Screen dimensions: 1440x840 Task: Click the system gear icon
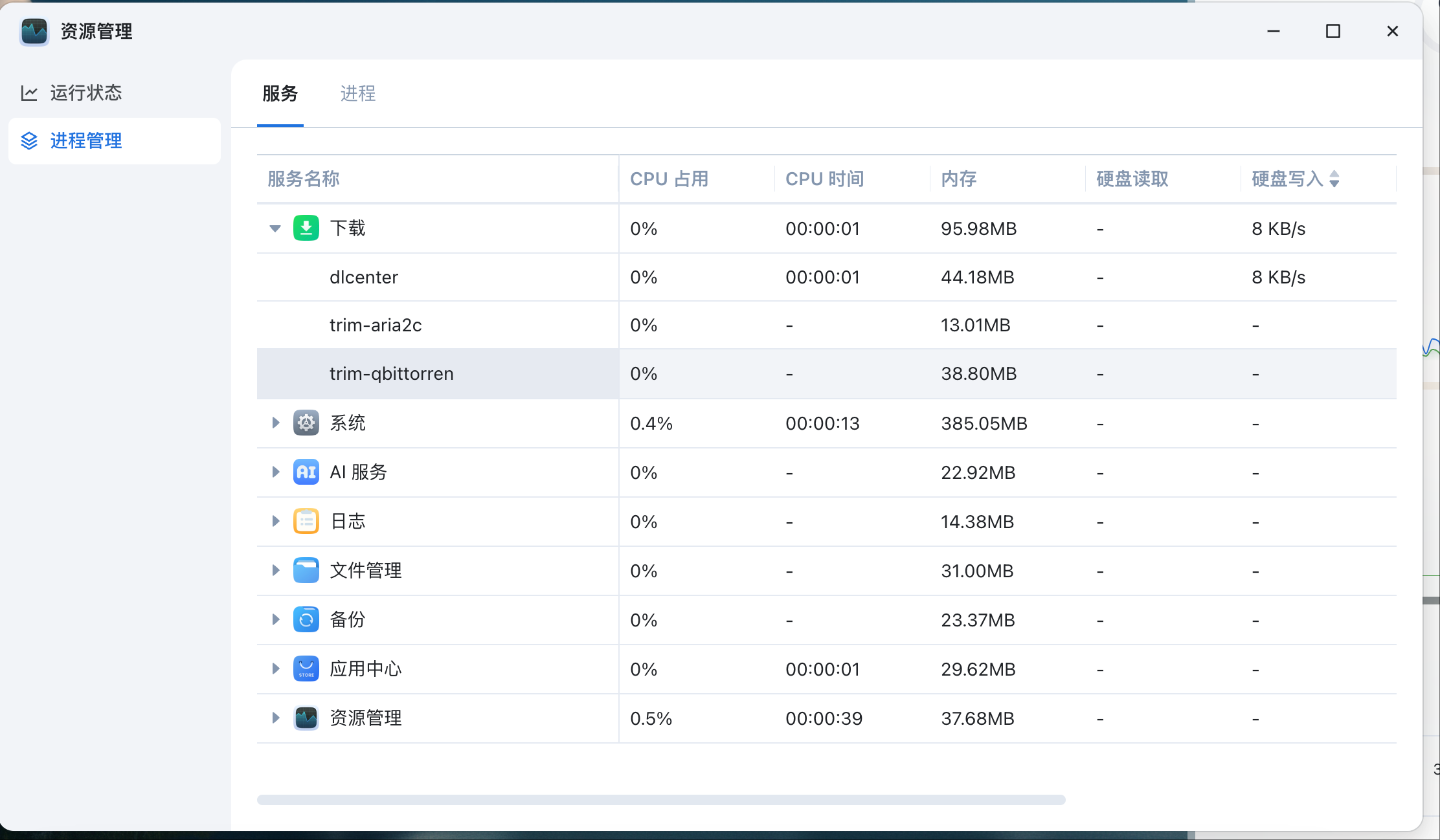pyautogui.click(x=306, y=423)
